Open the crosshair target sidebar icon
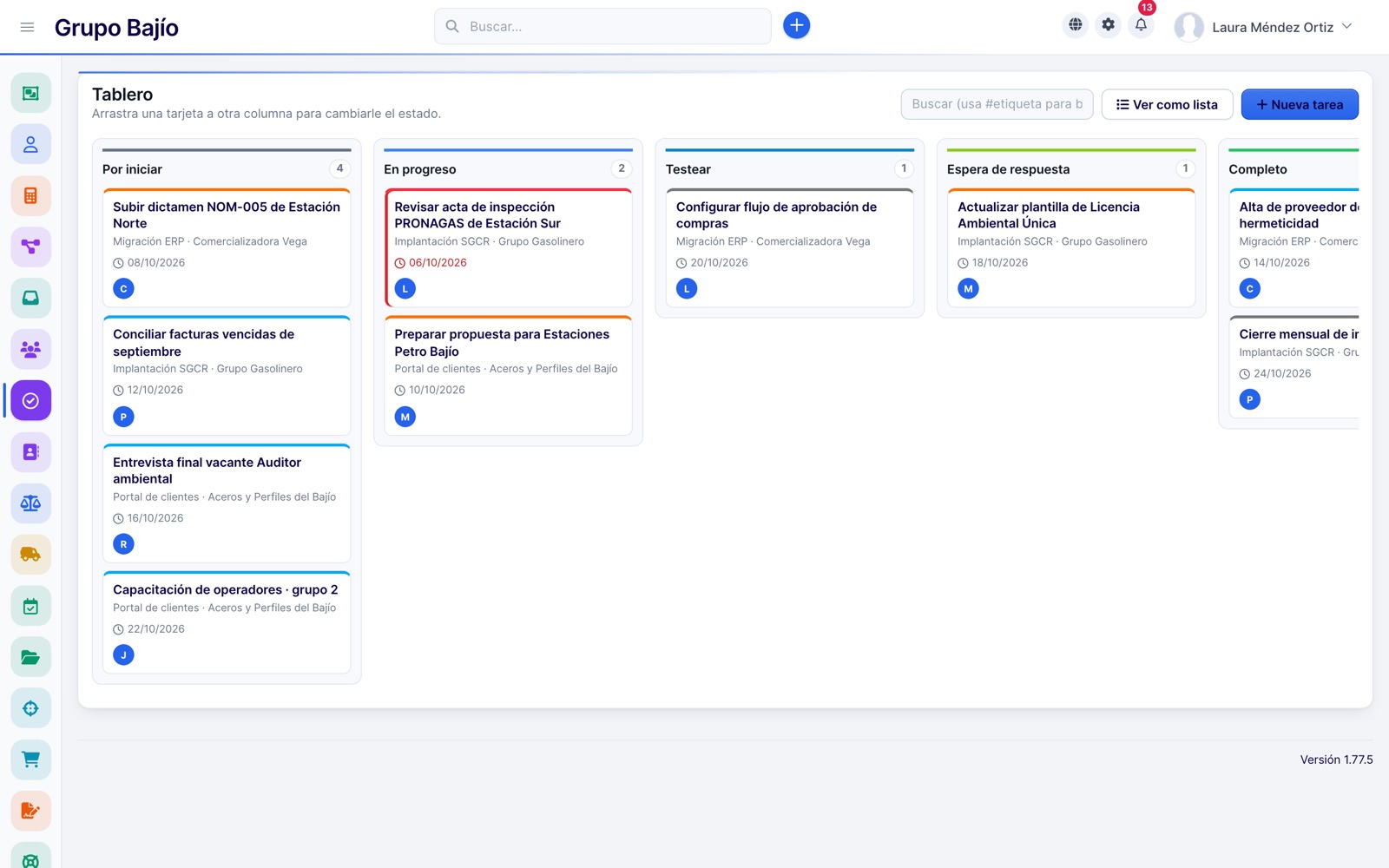The height and width of the screenshot is (868, 1389). [30, 708]
